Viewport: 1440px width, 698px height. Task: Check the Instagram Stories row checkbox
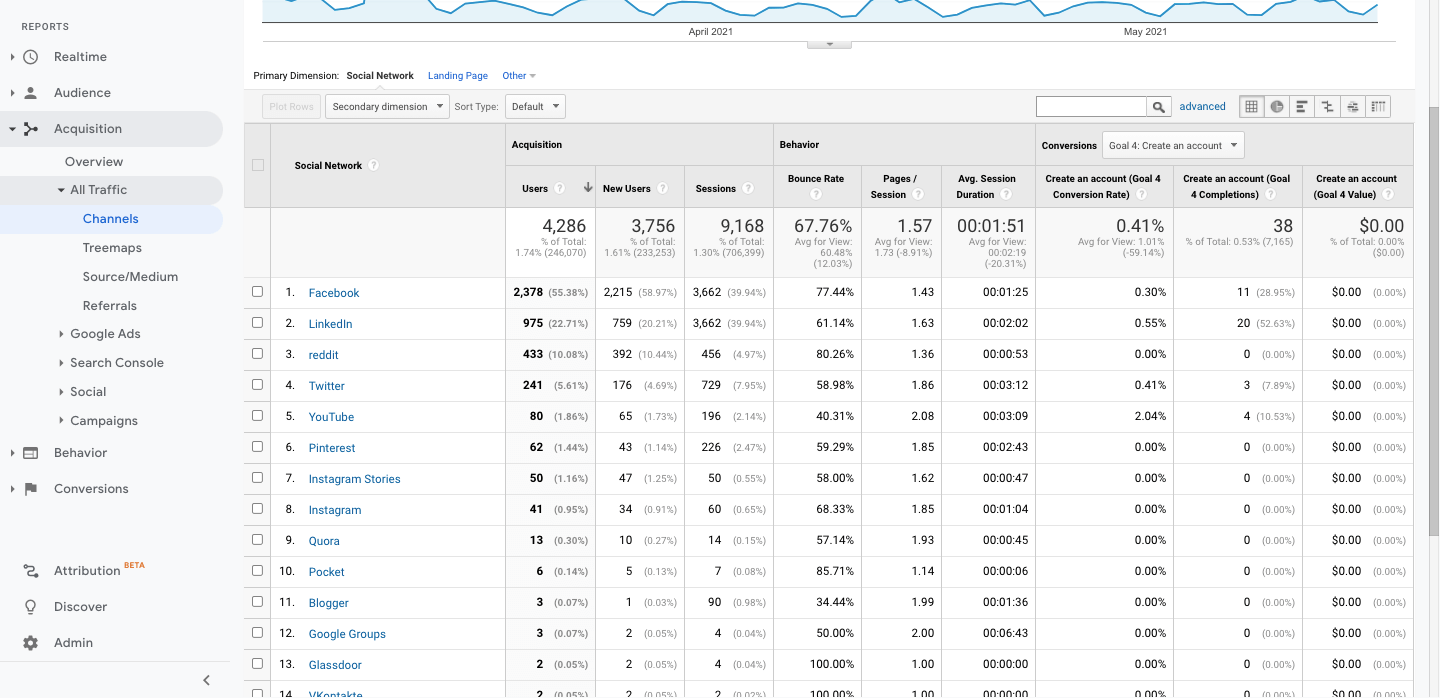[257, 478]
